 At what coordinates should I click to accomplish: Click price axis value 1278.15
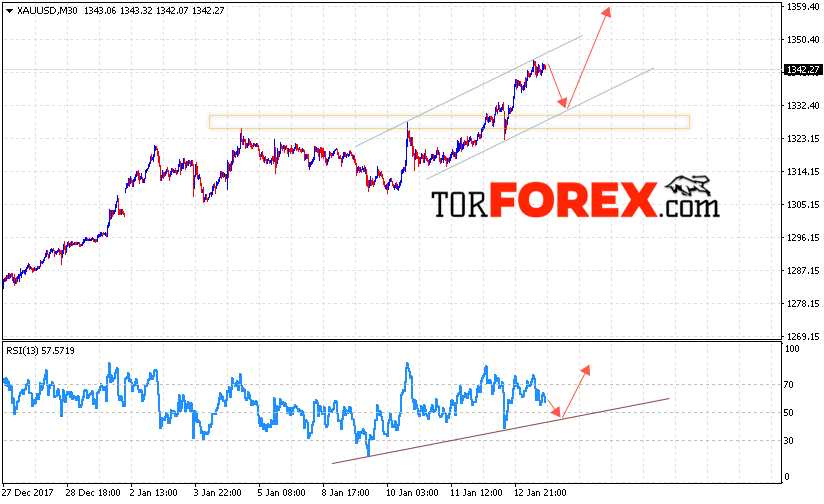pyautogui.click(x=802, y=304)
